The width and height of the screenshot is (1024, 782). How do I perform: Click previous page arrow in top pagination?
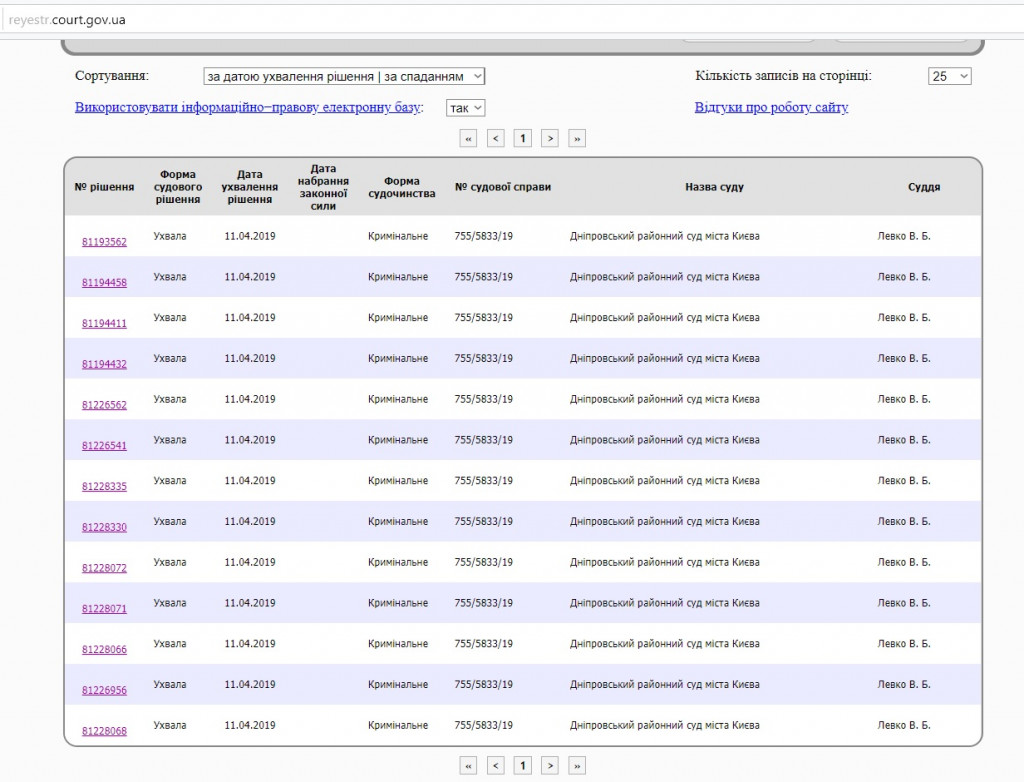495,138
